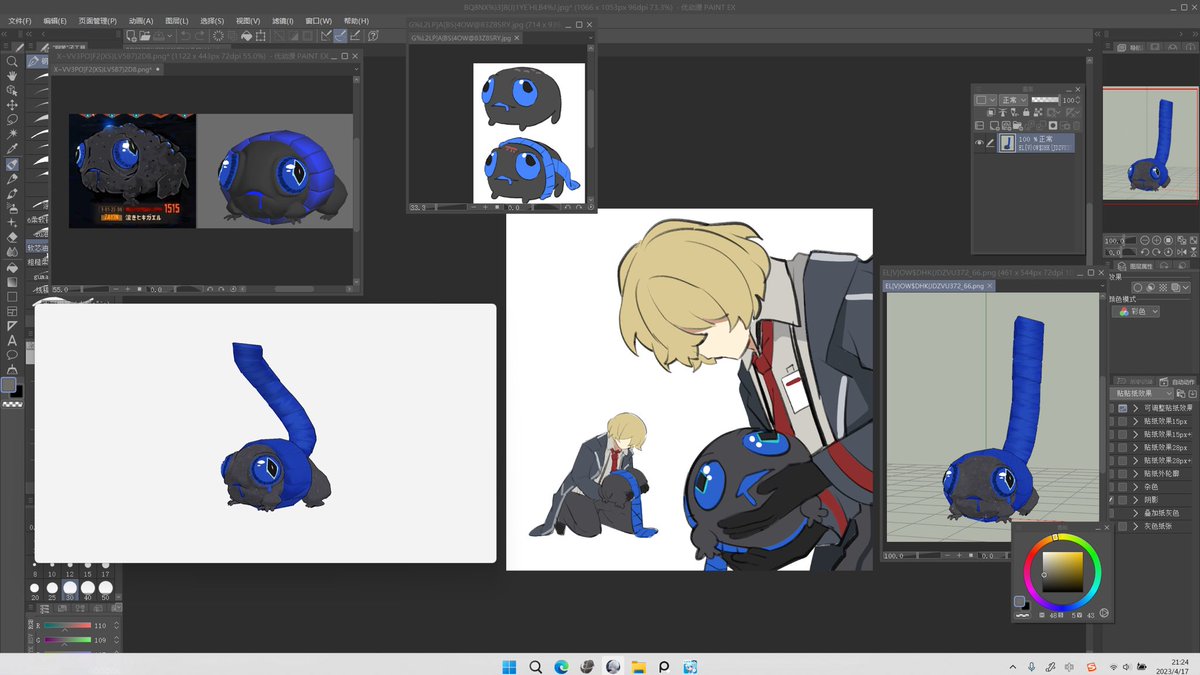Viewport: 1200px width, 675px height.
Task: Open the 贴贴纸效果 action set dropdown
Action: [1141, 393]
